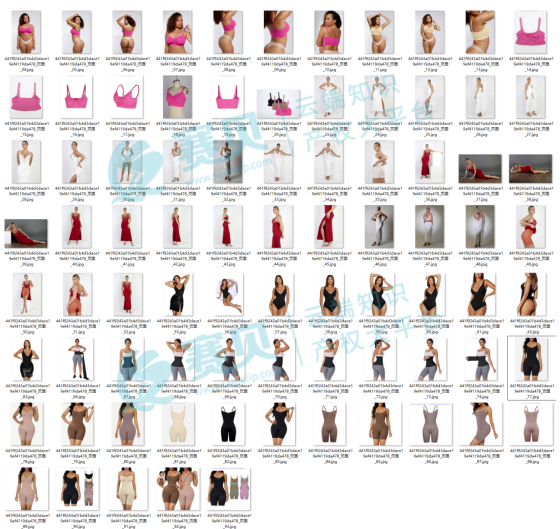Select the black shapewear flat image _82.jpg

pos(229,424)
